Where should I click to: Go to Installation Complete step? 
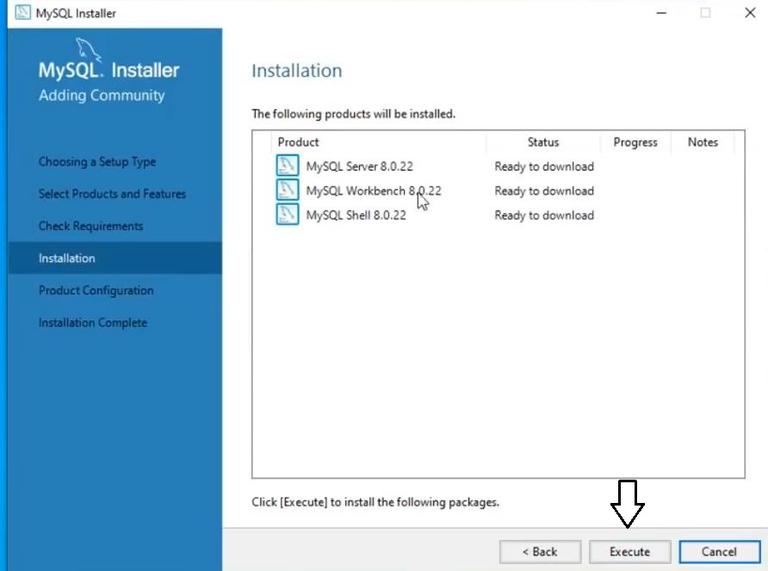[x=93, y=323]
